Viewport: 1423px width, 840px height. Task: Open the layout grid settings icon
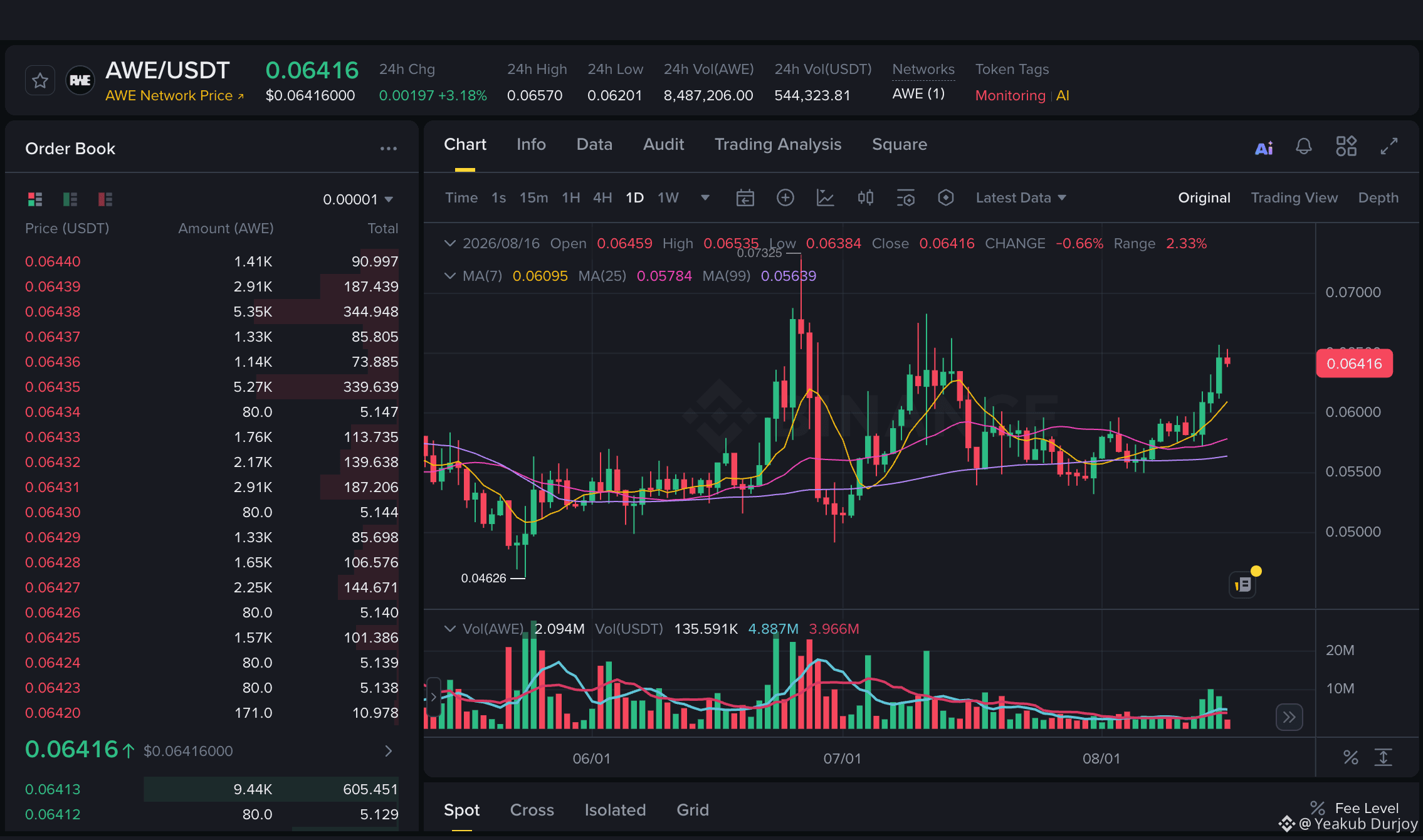point(1346,146)
